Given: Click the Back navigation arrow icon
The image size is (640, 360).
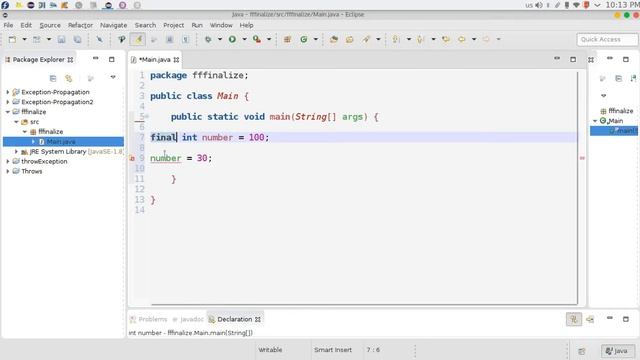Looking at the screenshot, I should [462, 39].
